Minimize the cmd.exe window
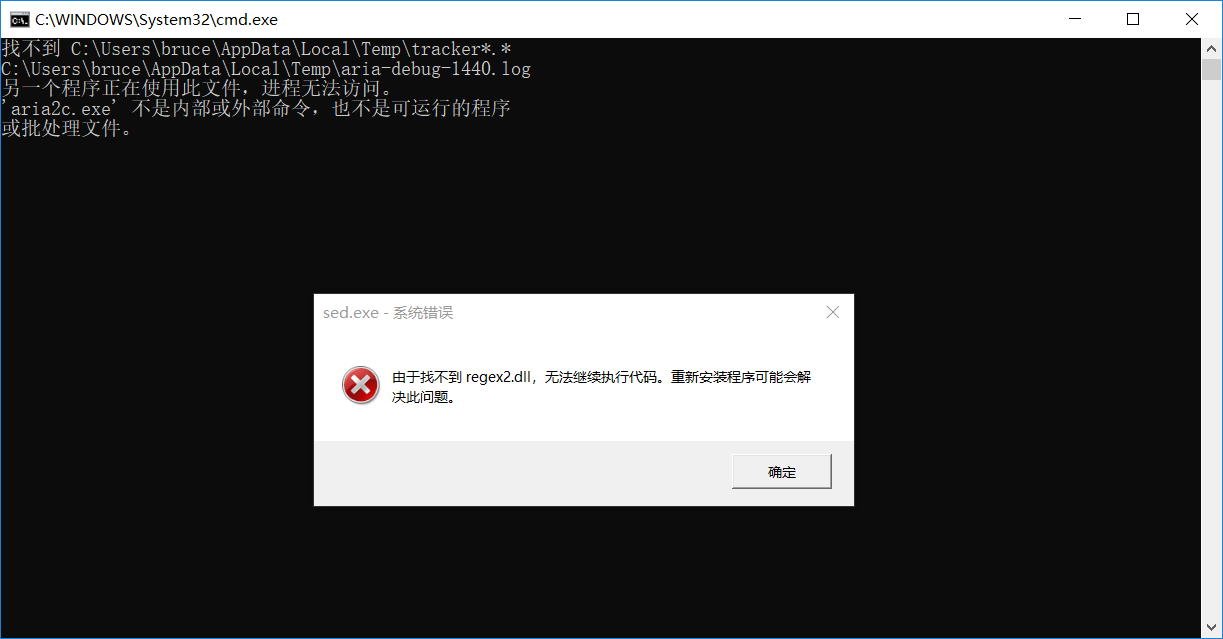The image size is (1223, 639). coord(1075,19)
